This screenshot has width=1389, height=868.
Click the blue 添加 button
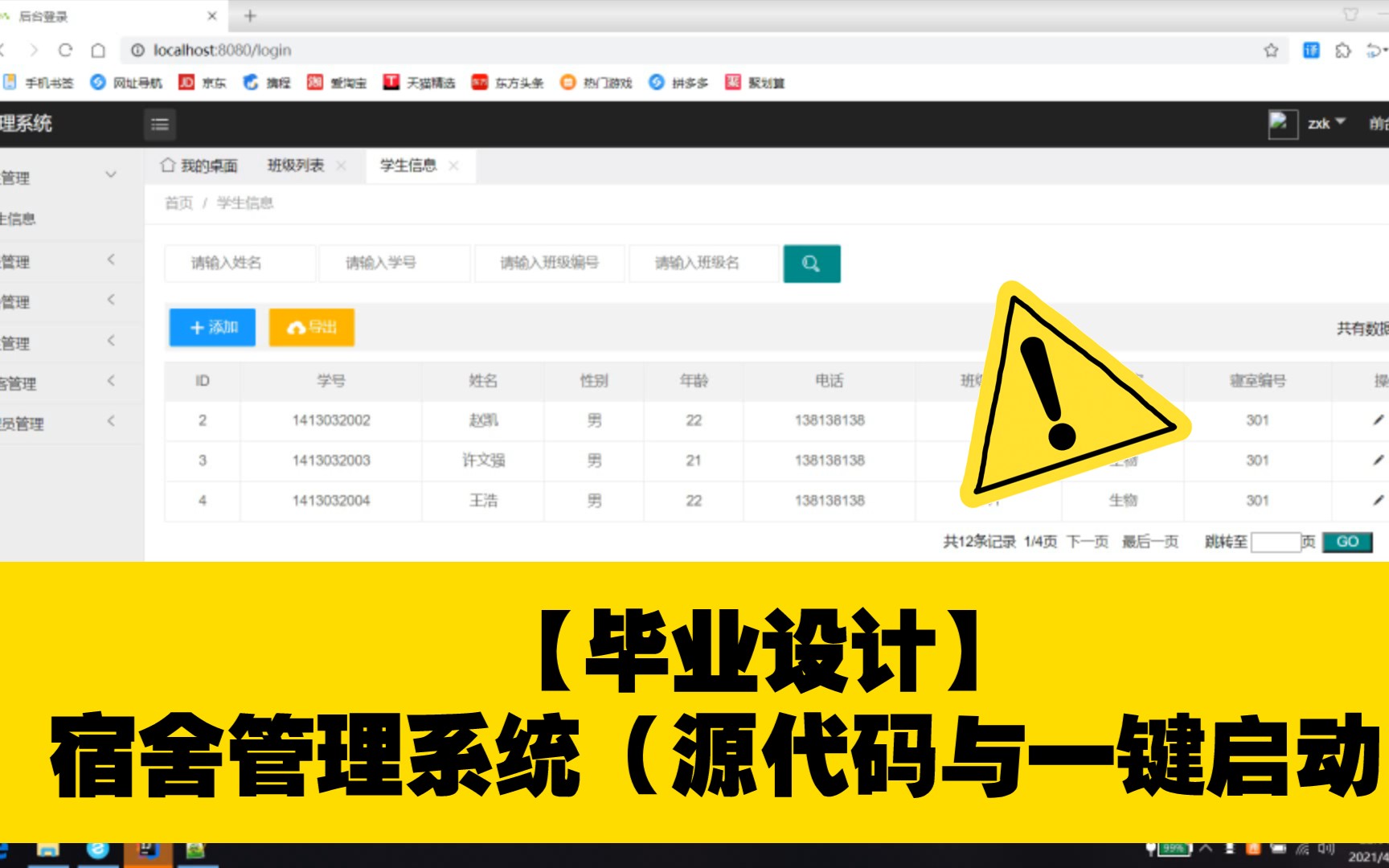click(x=212, y=327)
